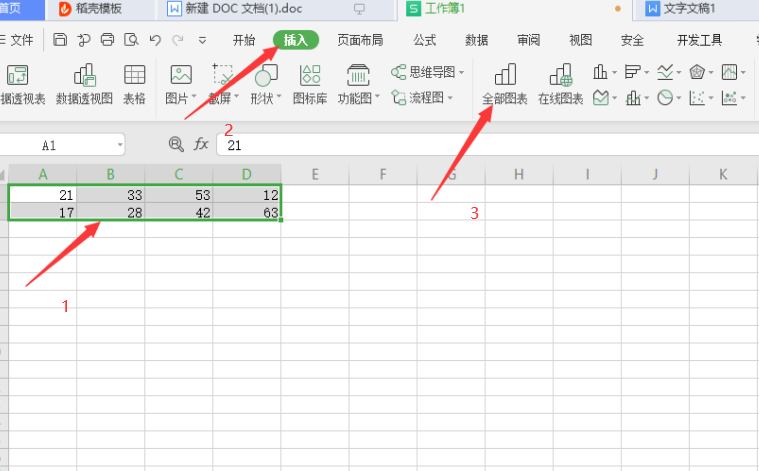Image resolution: width=759 pixels, height=471 pixels.
Task: Switch to 工作簿1 workbook tab
Action: (515, 9)
